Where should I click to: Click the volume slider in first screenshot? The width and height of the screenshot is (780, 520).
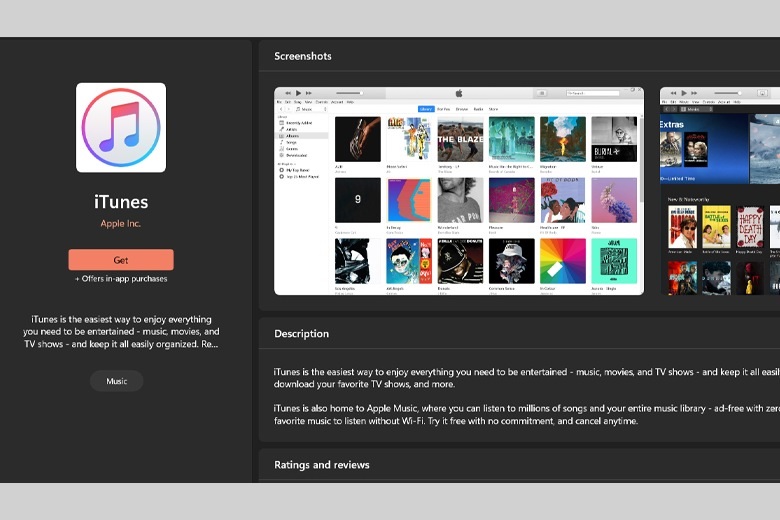click(349, 93)
